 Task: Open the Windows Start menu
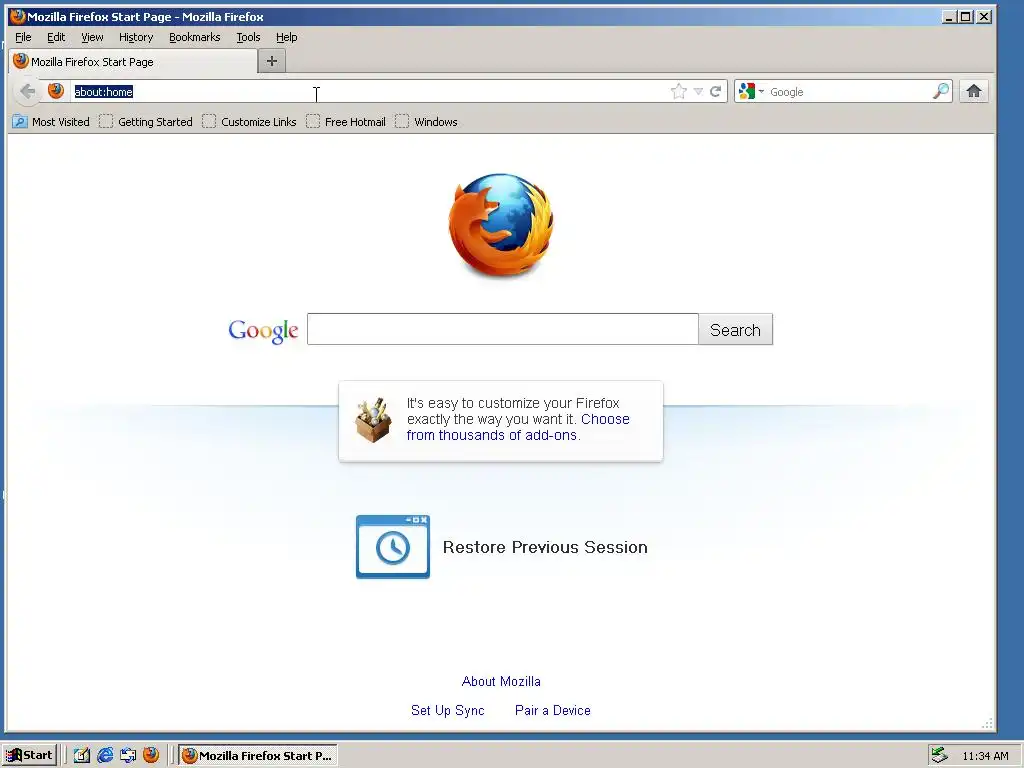(x=29, y=755)
